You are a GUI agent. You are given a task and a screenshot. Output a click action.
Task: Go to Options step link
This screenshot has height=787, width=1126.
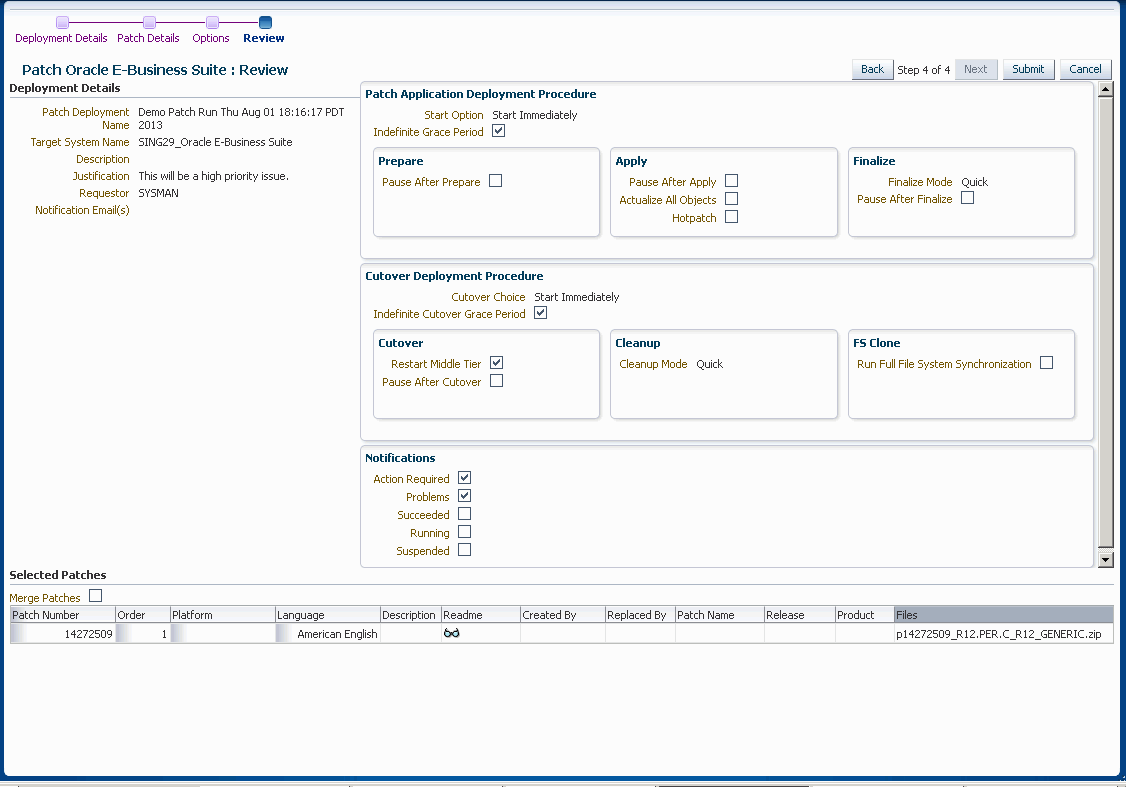(x=210, y=38)
